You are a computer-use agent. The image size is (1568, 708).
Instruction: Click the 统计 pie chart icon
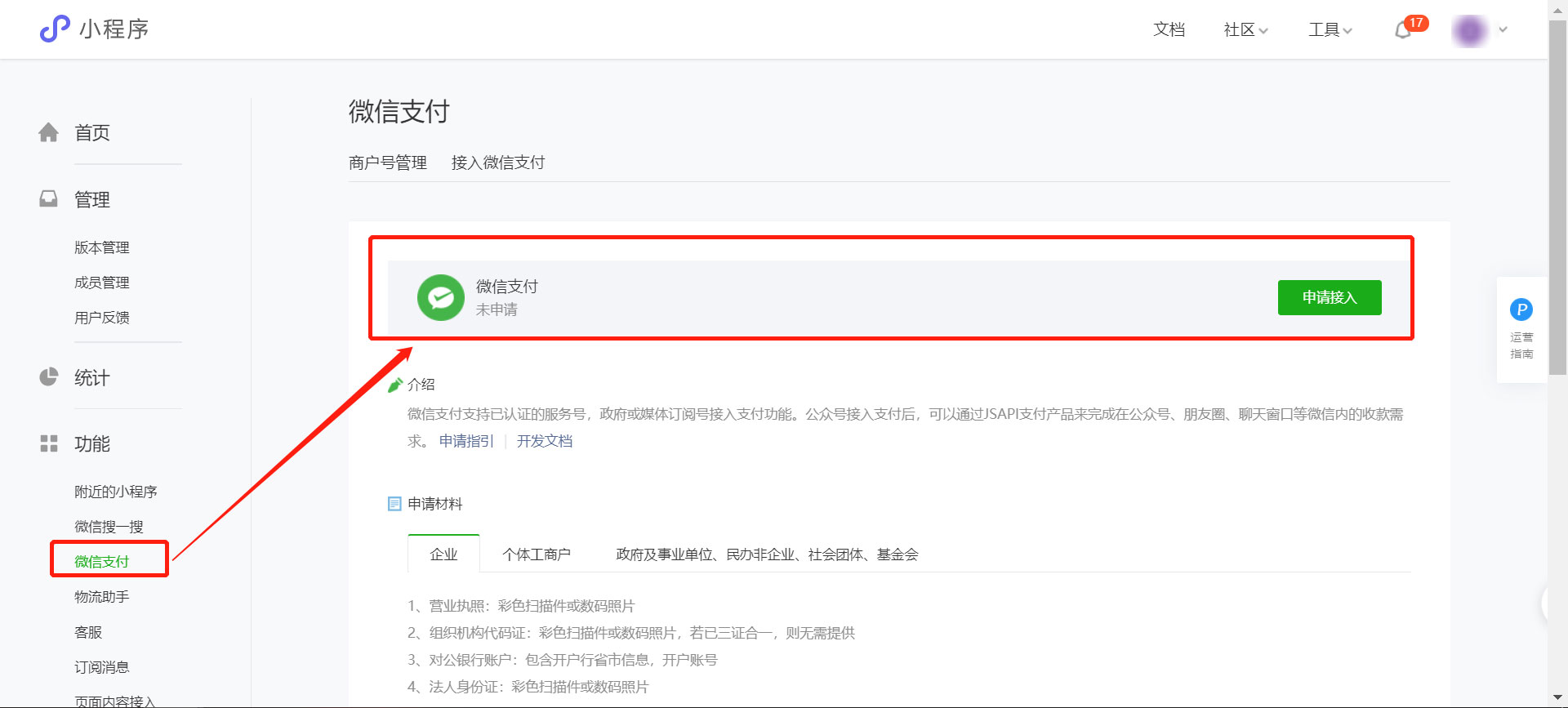49,376
